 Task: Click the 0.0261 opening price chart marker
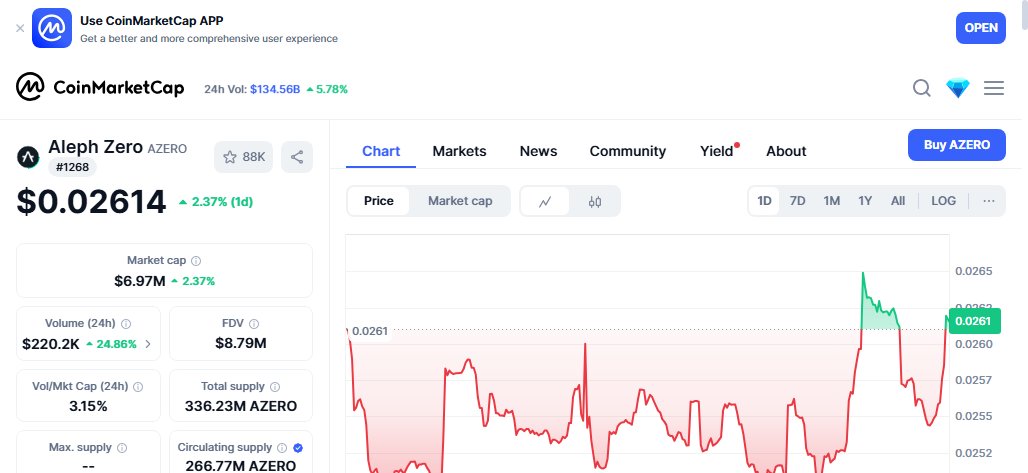click(x=370, y=331)
